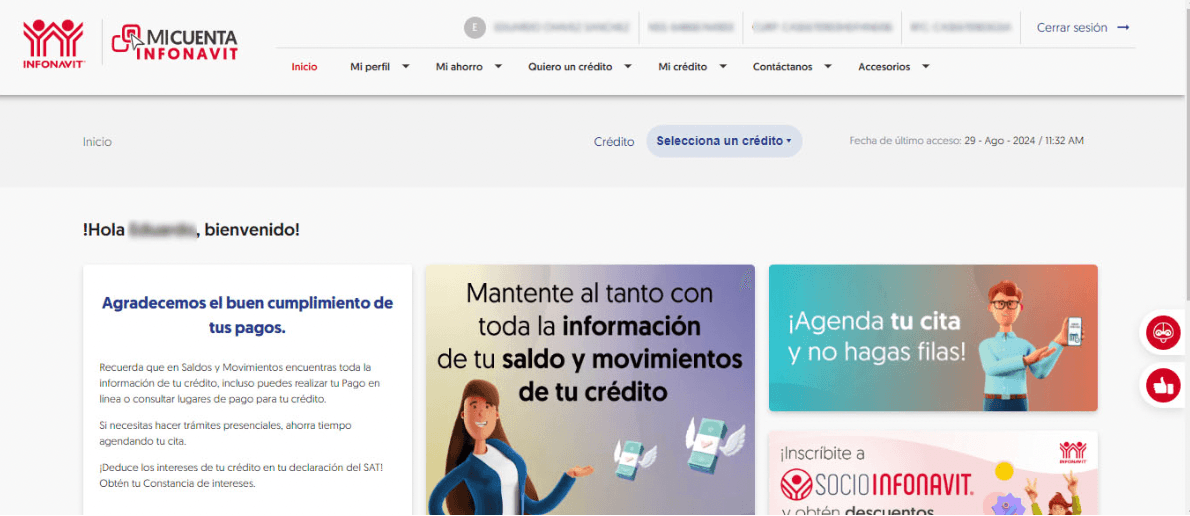Expand the arrow next to Contáctanos

[827, 67]
